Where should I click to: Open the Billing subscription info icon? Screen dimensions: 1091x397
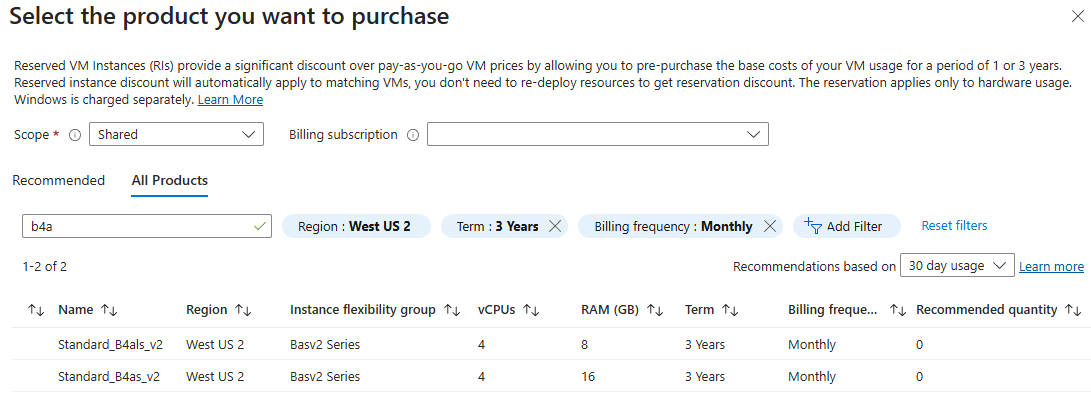[413, 135]
